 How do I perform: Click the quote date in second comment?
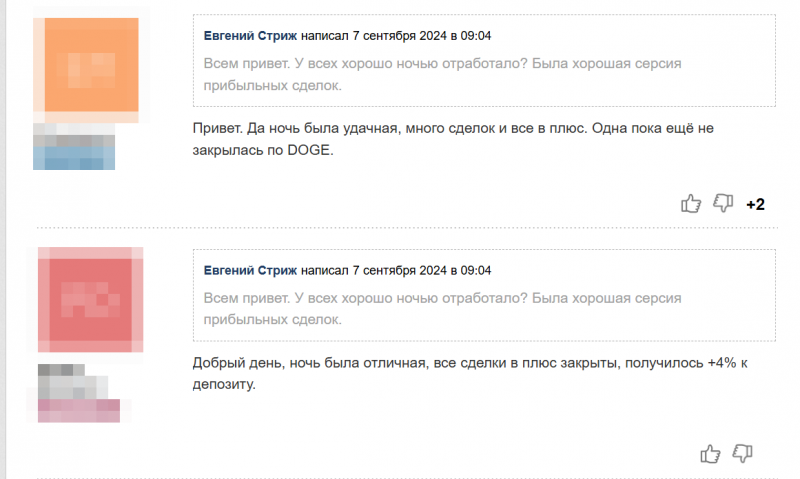(422, 271)
